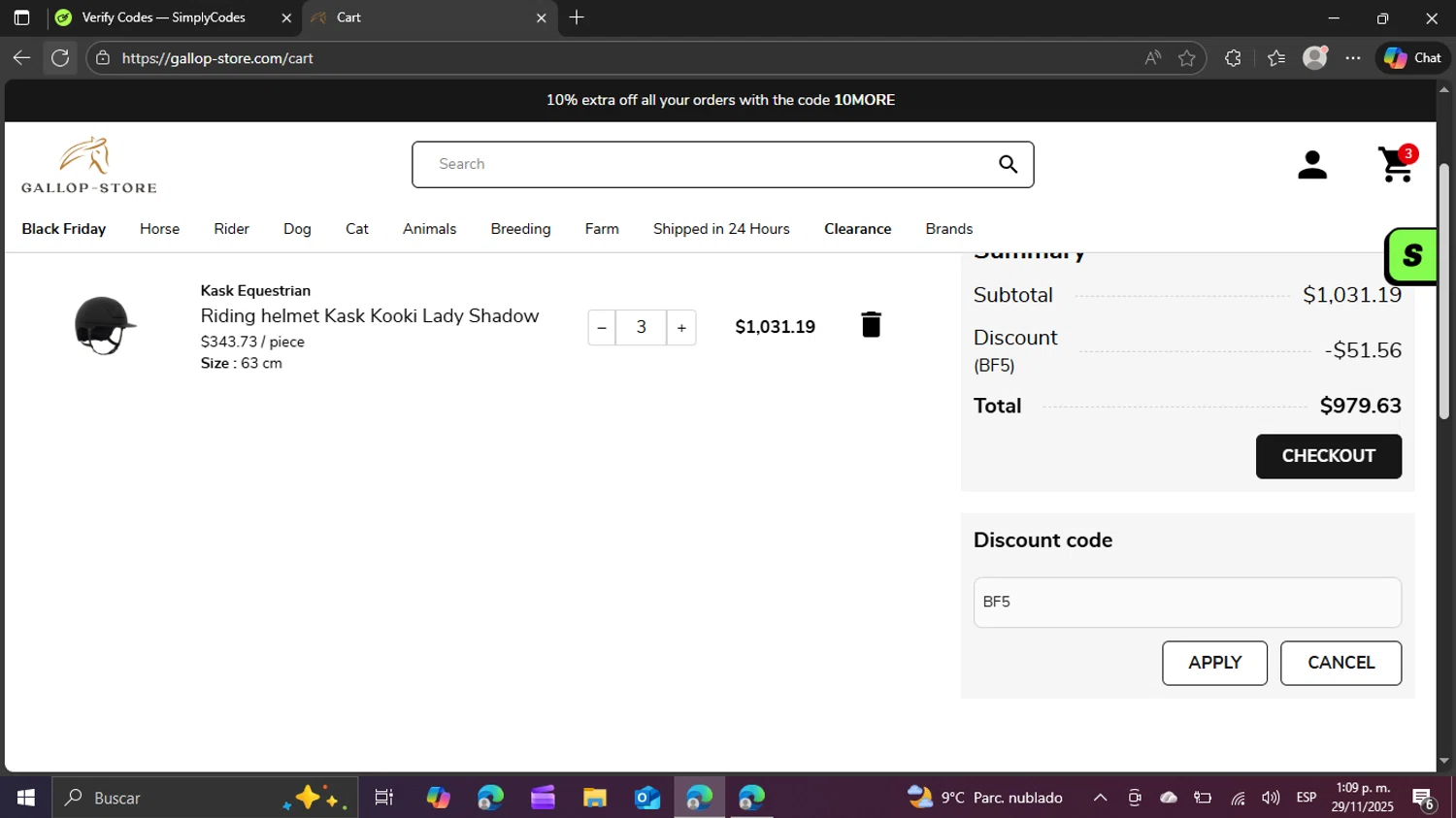Open the SimplyCodes green extension badge

(x=1410, y=256)
